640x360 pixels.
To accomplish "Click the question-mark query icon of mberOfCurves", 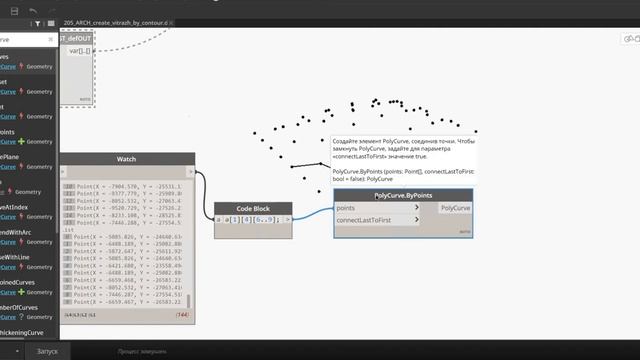I will [x=21, y=317].
